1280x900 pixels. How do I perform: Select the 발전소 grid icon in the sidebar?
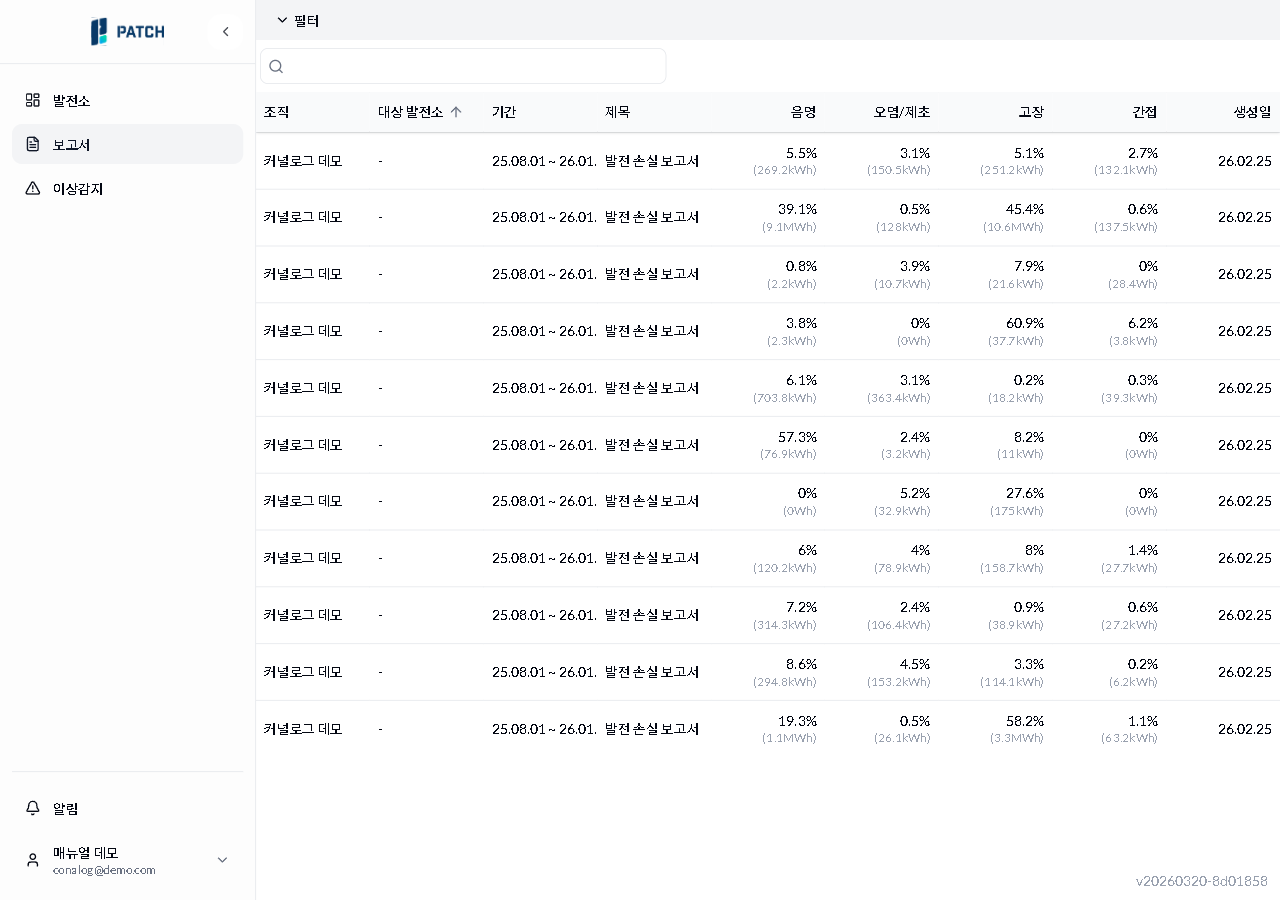[x=31, y=99]
